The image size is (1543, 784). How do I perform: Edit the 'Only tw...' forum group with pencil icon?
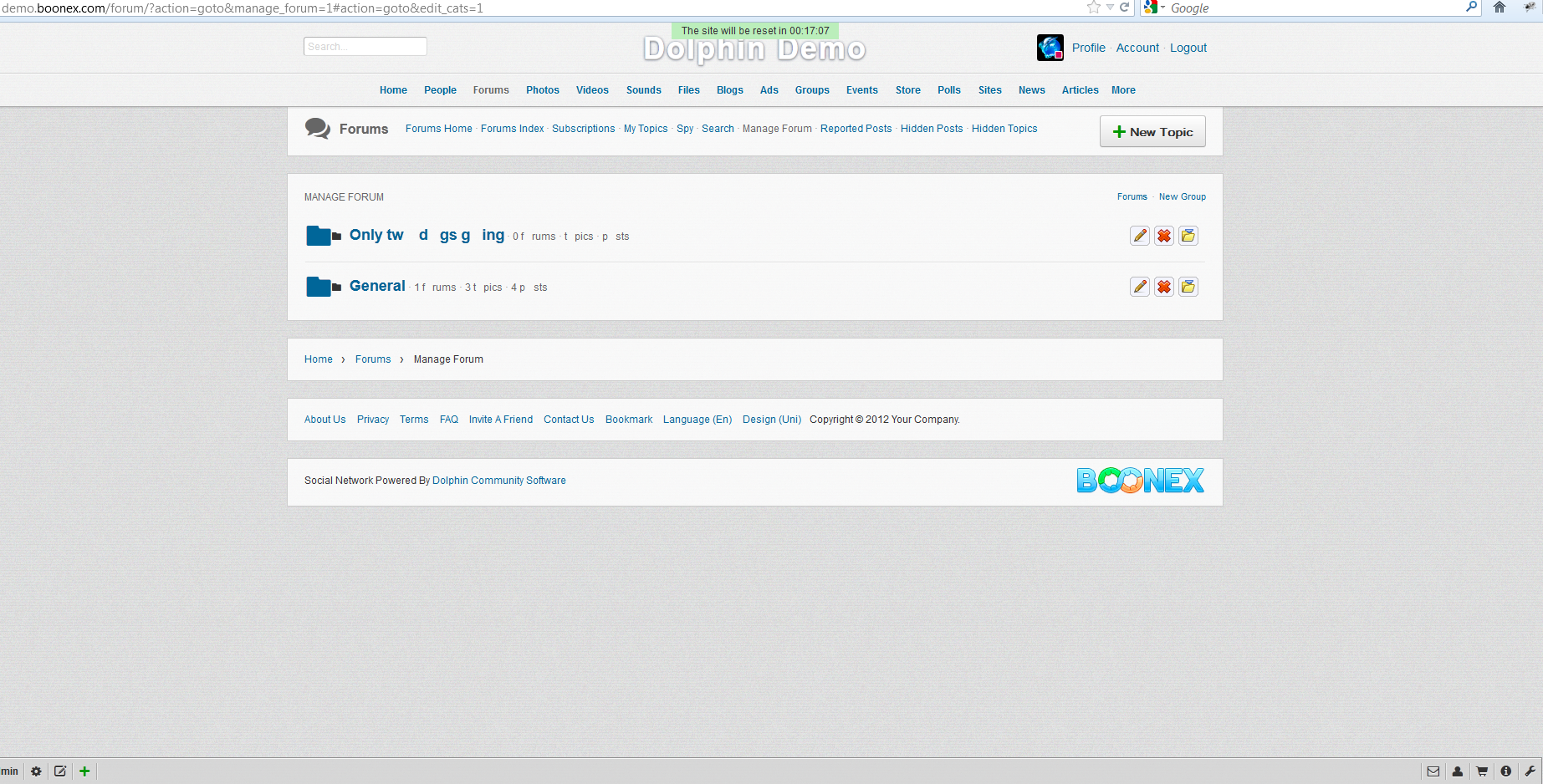click(x=1140, y=236)
